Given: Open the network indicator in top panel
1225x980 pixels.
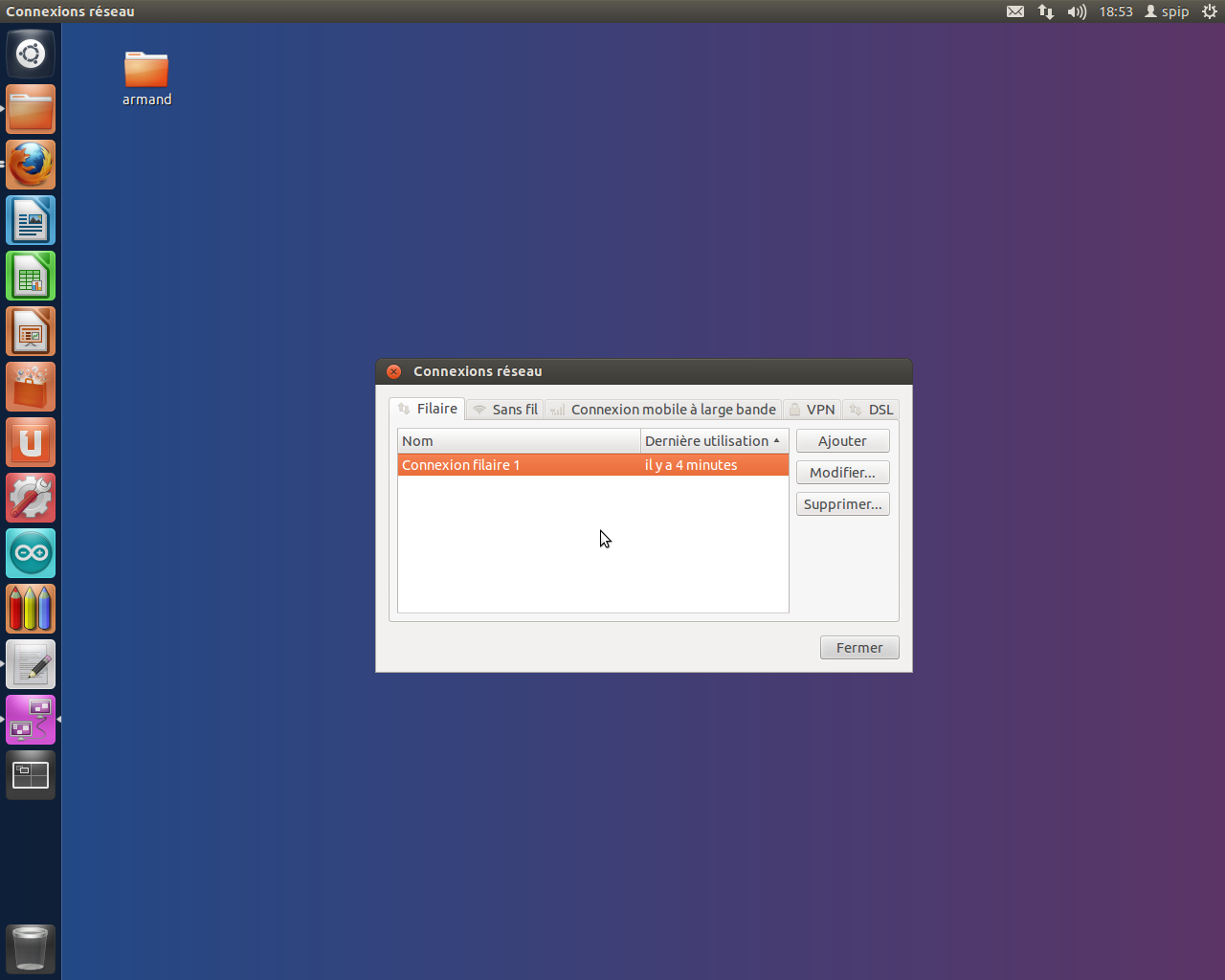Looking at the screenshot, I should (x=1046, y=11).
